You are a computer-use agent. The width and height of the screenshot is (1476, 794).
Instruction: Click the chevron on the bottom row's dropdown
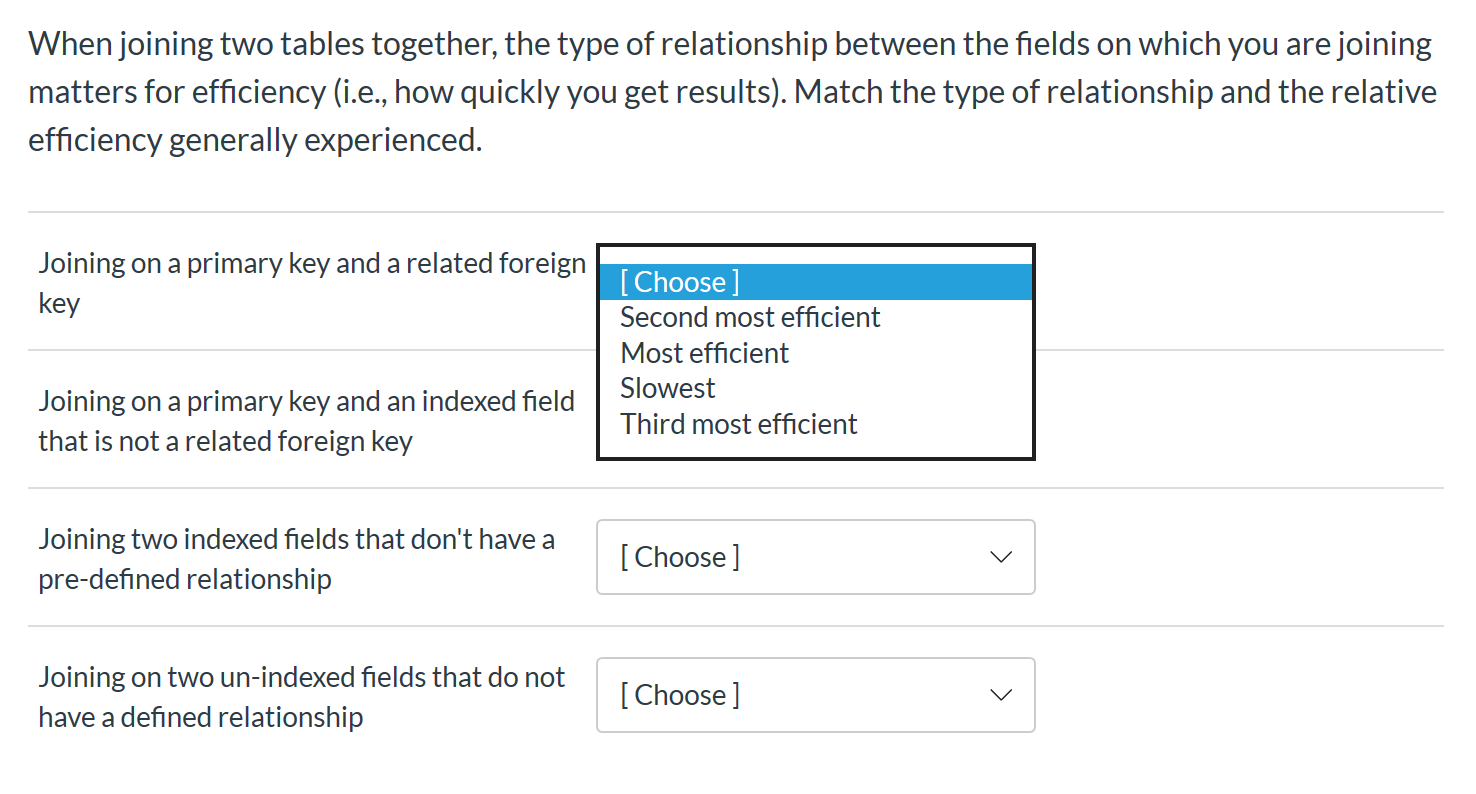click(x=1001, y=695)
